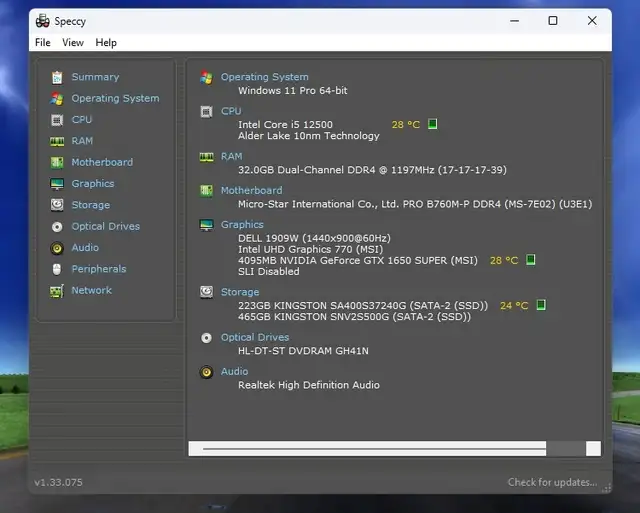640x513 pixels.
Task: Click the Peripherals mouse icon in sidebar
Action: pos(57,269)
